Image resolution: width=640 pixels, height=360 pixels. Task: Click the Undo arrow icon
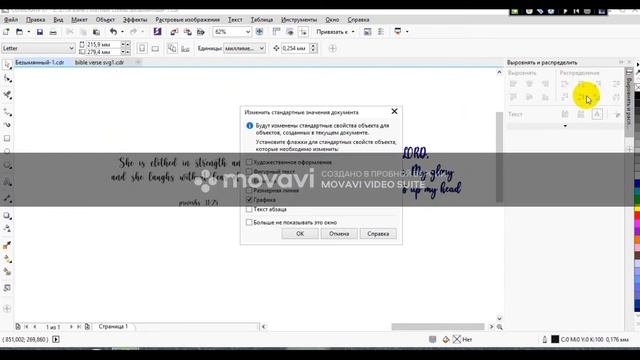pyautogui.click(x=113, y=32)
